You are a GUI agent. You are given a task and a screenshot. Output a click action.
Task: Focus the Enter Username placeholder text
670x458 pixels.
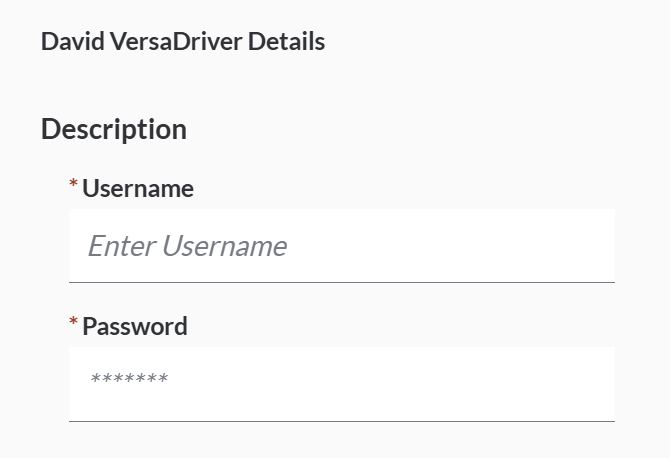pyautogui.click(x=188, y=246)
